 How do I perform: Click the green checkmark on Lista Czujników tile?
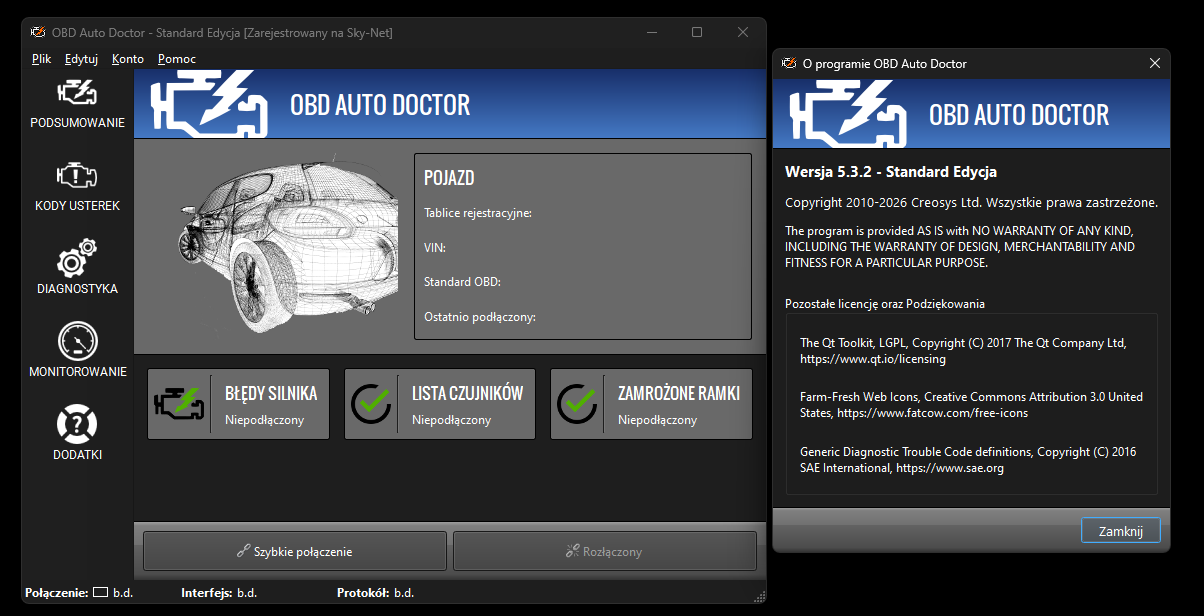[x=372, y=404]
